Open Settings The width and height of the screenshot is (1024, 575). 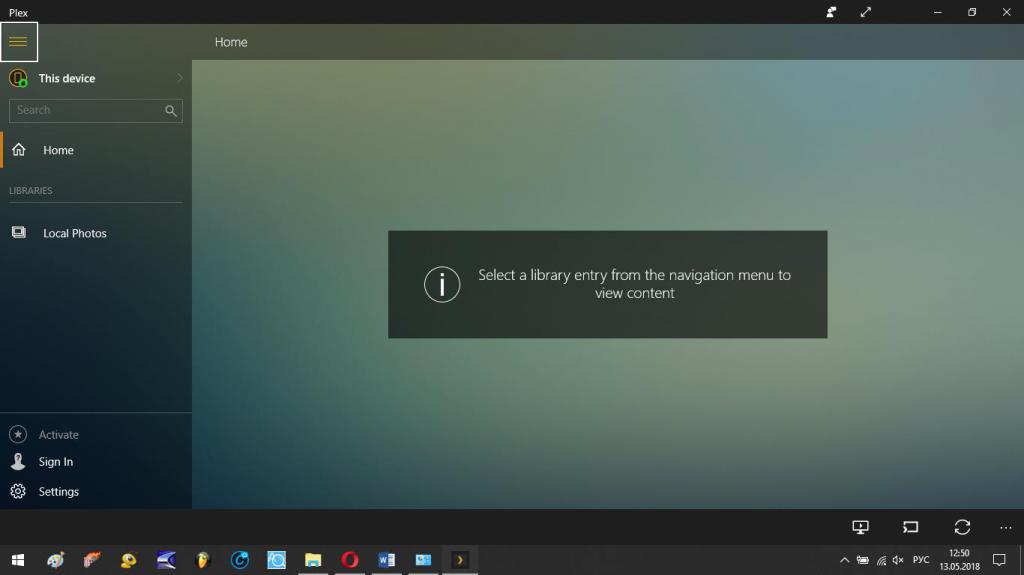point(59,491)
